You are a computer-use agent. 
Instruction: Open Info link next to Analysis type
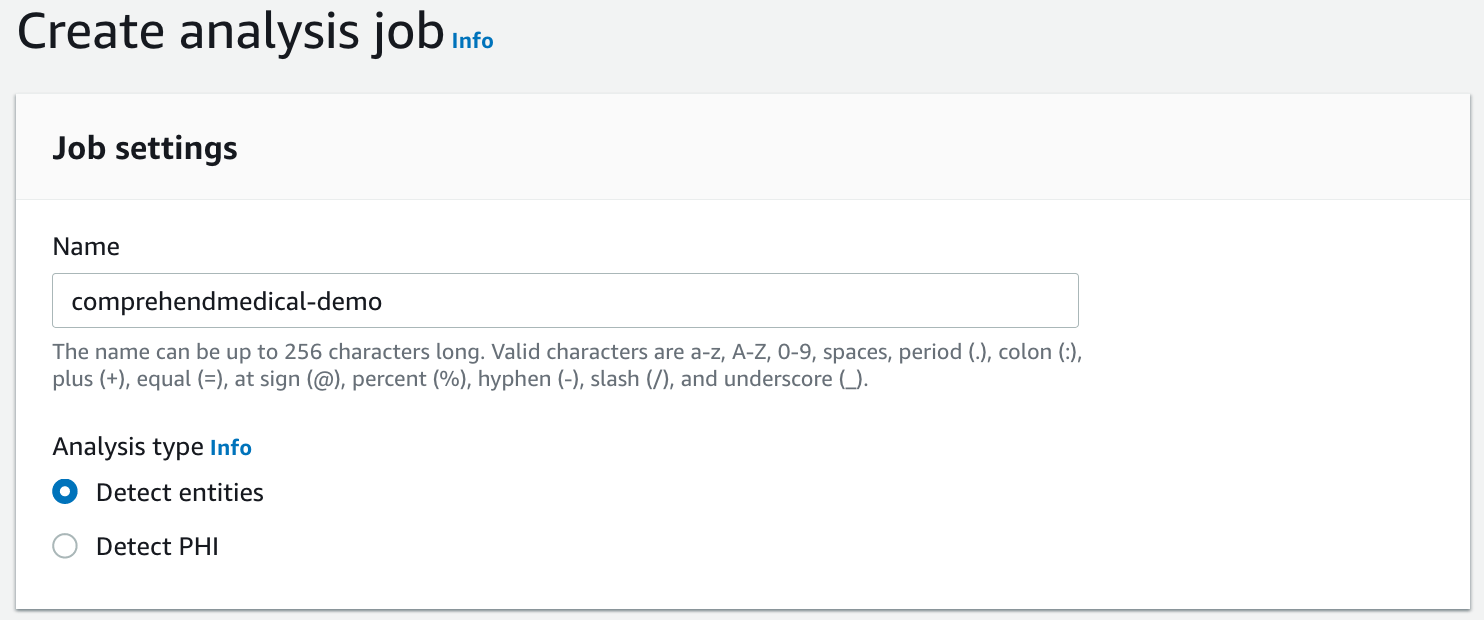[x=230, y=447]
